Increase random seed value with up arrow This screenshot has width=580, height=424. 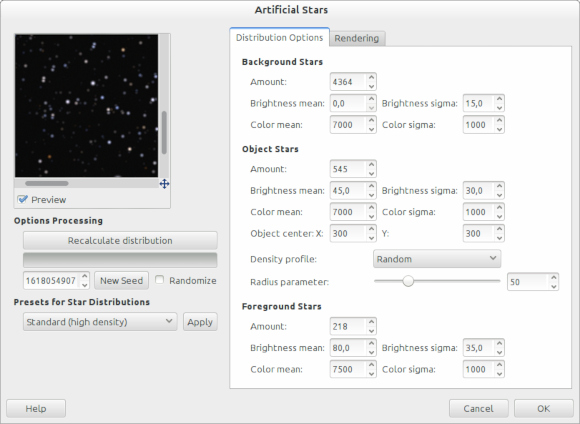tap(85, 276)
